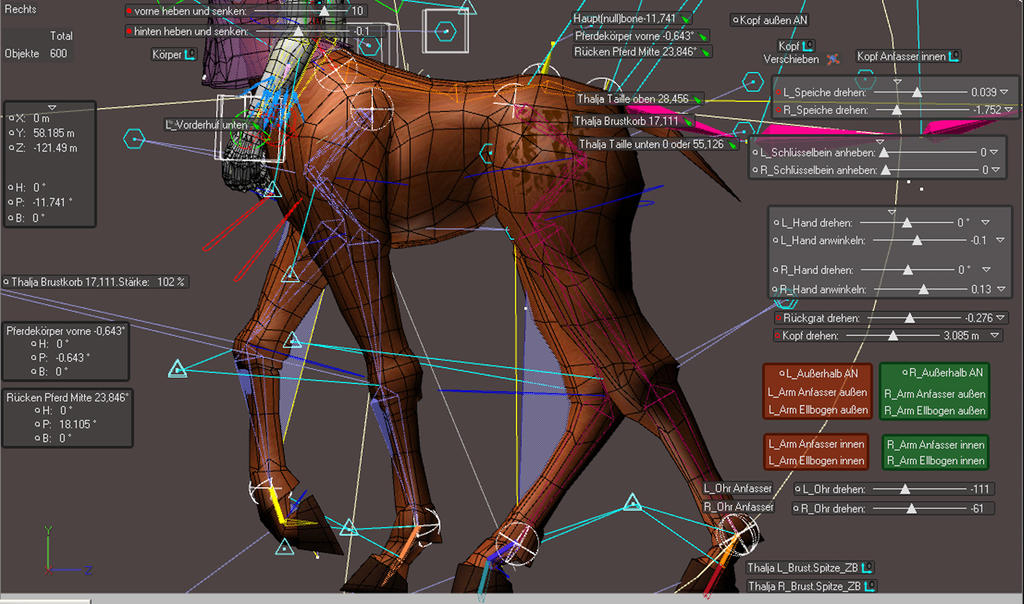Screen dimensions: 1024x604
Task: Click the Rechts view label
Action: pos(20,10)
